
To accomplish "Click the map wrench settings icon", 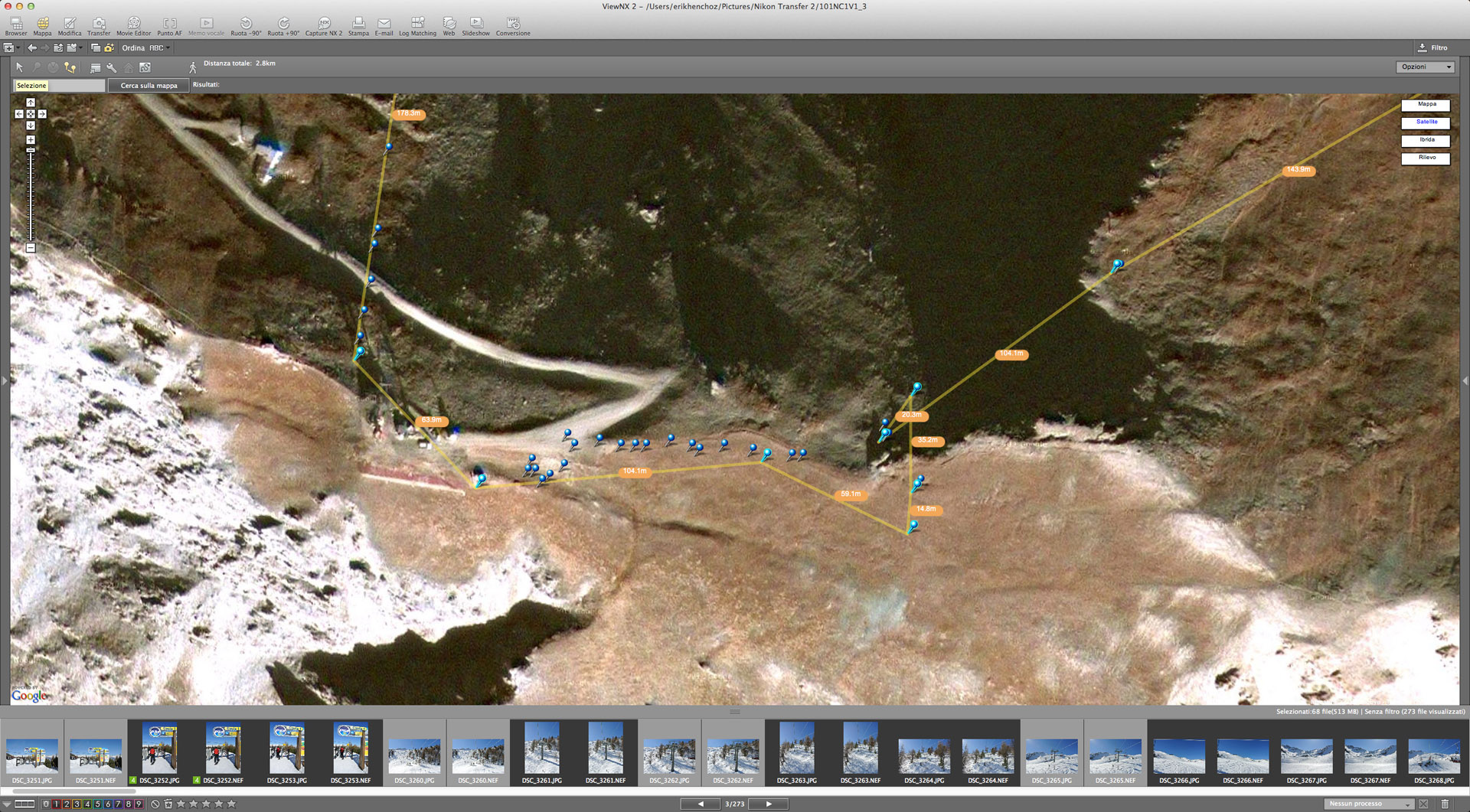I will (112, 67).
